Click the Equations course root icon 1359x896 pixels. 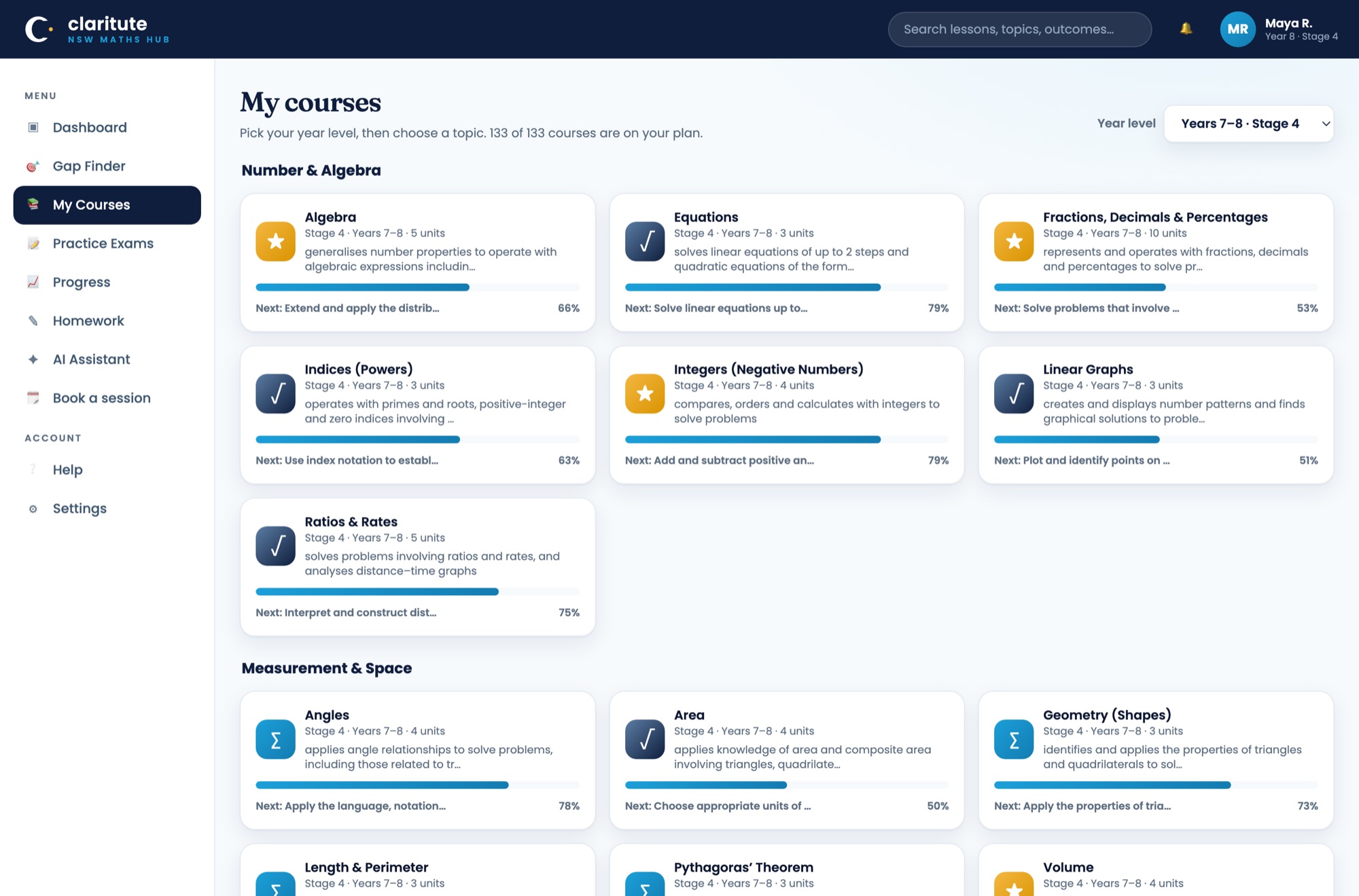(x=645, y=241)
